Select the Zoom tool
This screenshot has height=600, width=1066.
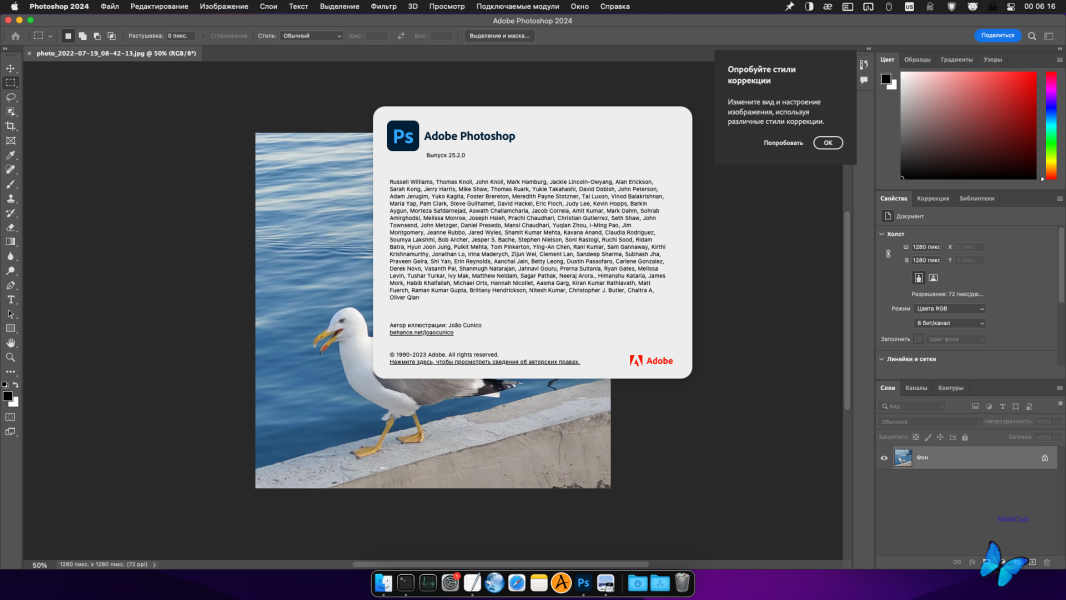(x=11, y=357)
